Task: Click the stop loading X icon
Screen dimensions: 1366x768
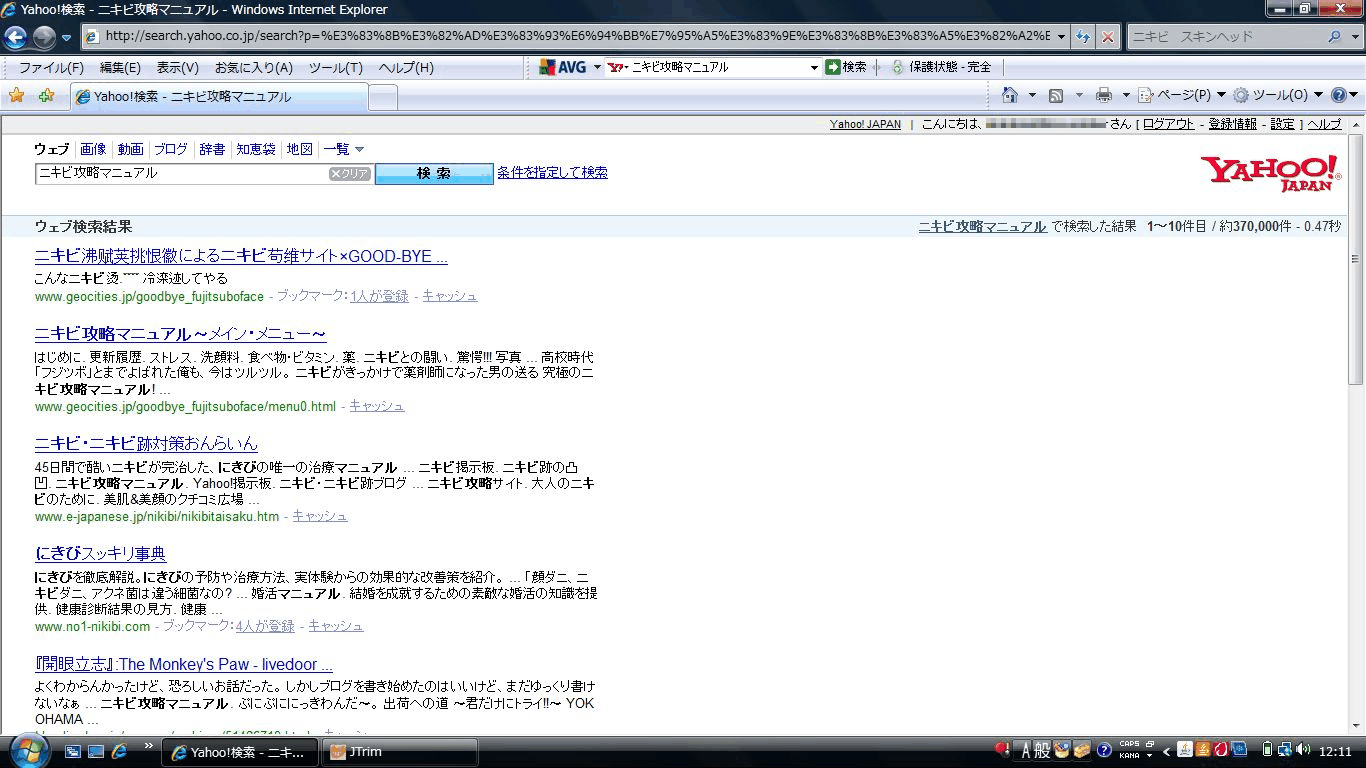Action: tap(1108, 37)
